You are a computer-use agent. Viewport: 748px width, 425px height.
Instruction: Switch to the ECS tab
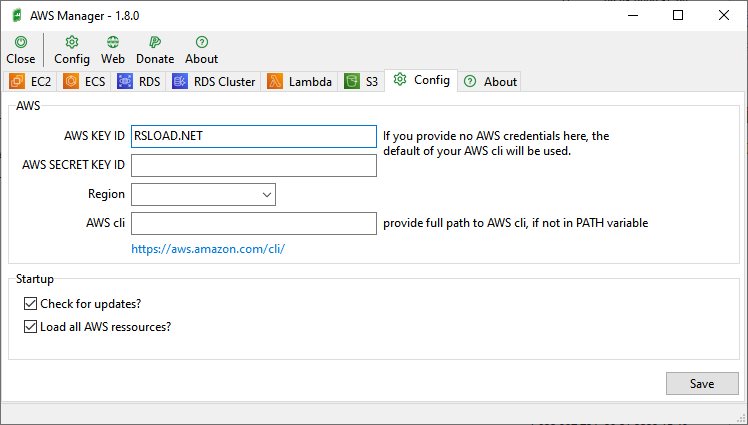[84, 82]
